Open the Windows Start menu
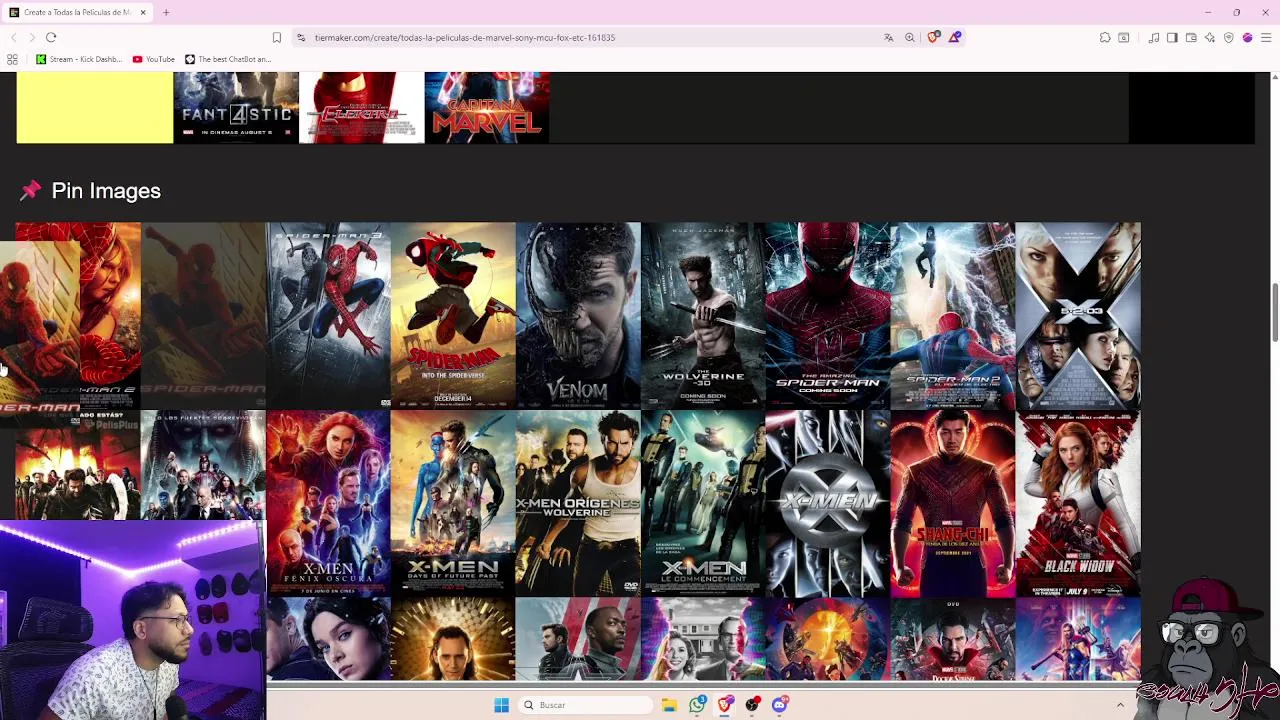 coord(501,705)
